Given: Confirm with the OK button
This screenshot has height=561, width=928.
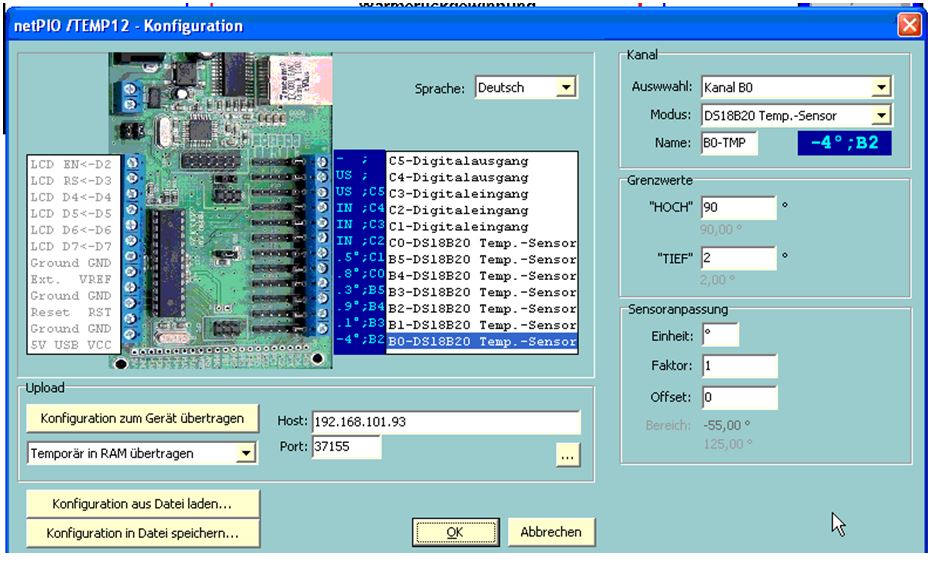Looking at the screenshot, I should (x=455, y=532).
